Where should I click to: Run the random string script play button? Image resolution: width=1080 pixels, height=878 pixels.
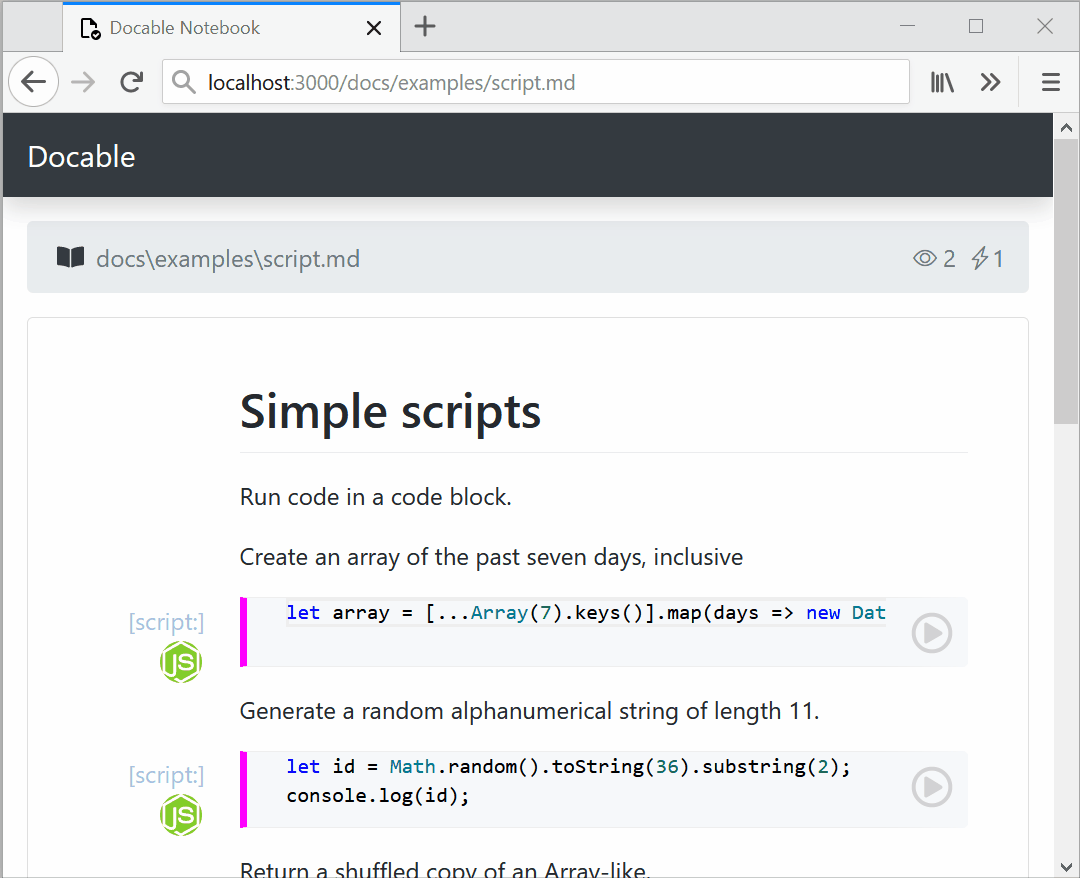pyautogui.click(x=931, y=787)
